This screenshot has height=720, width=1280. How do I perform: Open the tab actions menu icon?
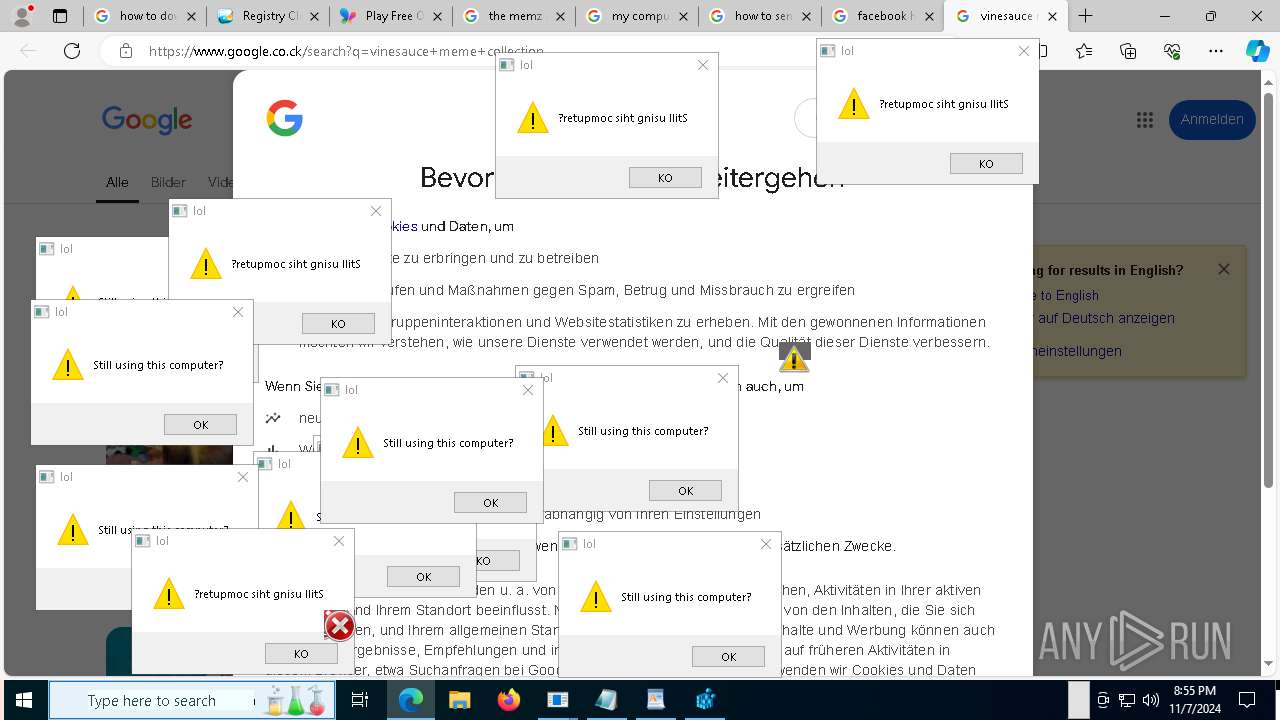[x=60, y=16]
